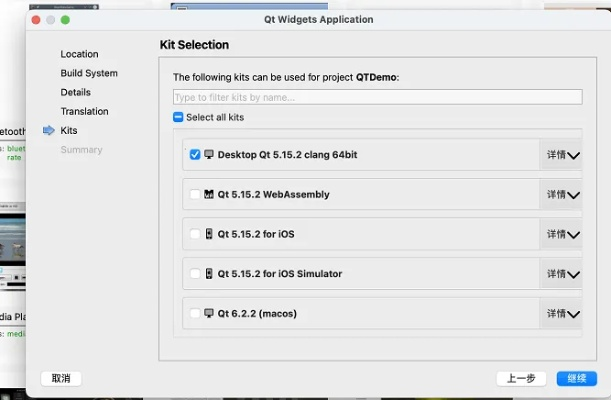Click the WebAssembly kit icon
The image size is (611, 400).
(x=209, y=194)
